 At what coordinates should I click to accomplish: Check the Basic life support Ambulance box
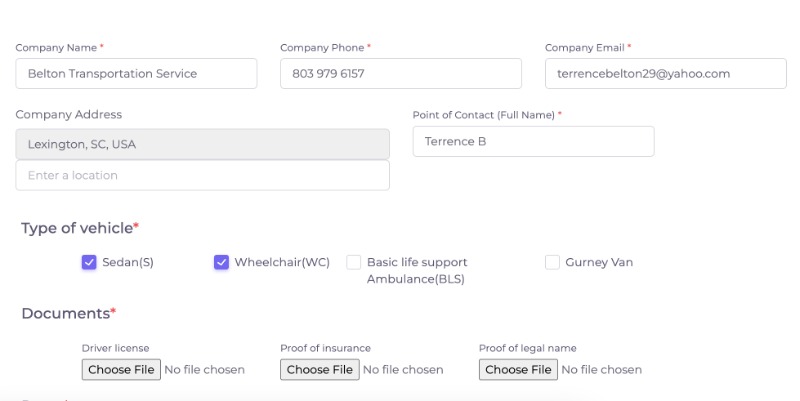pos(354,262)
